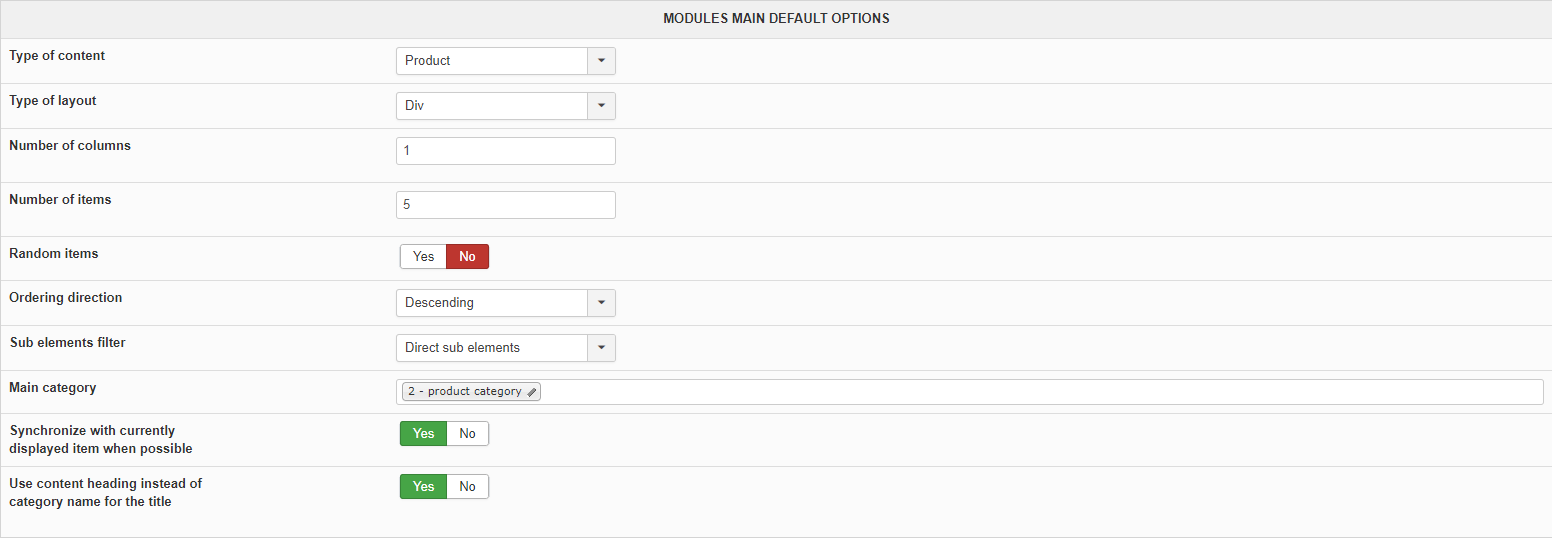Open the Type of content dropdown
The height and width of the screenshot is (541, 1552).
coord(505,61)
